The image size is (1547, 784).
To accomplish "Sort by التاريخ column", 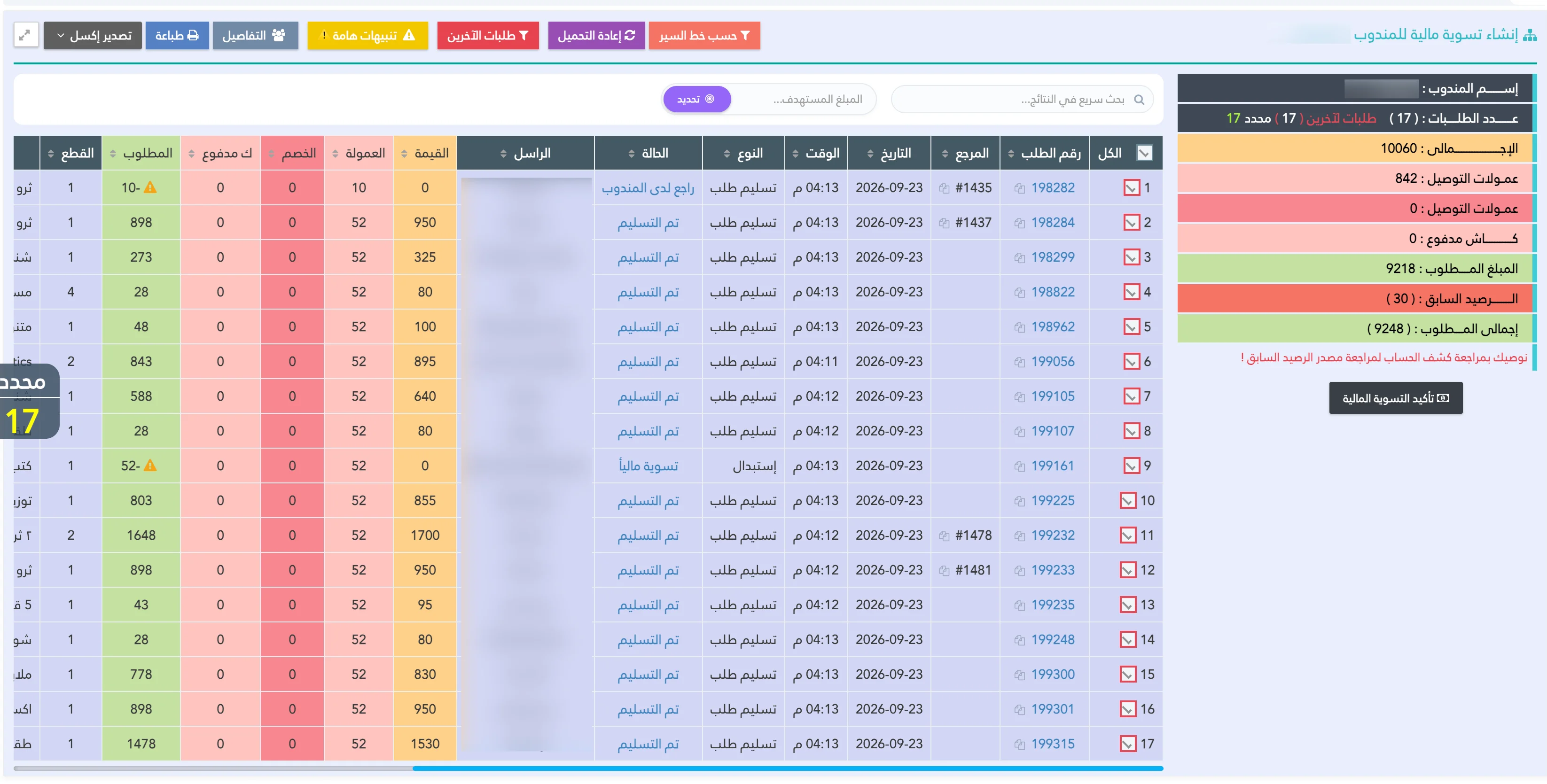I will click(890, 153).
